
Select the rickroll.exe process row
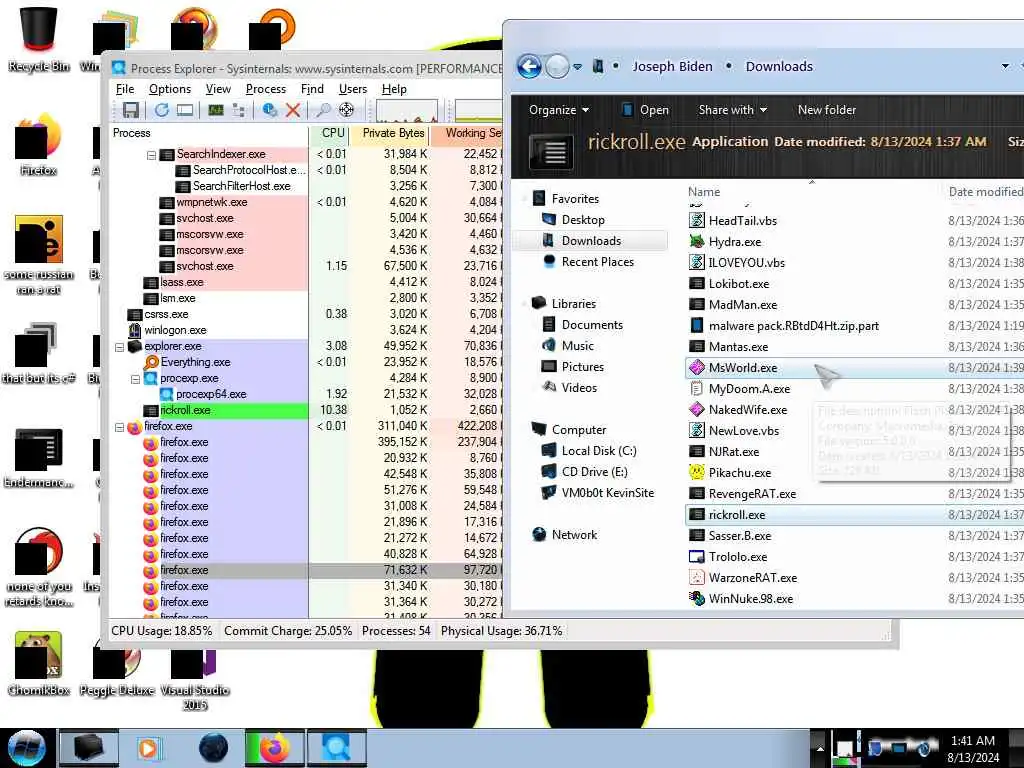306,410
